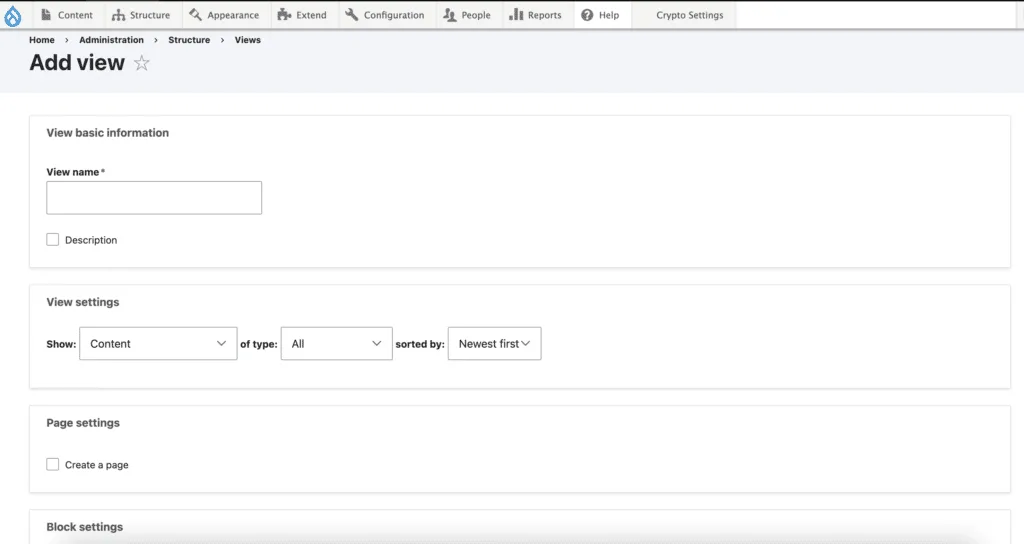Click the Configuration wrench icon
Screen dimensions: 1024x544
pyautogui.click(x=351, y=14)
